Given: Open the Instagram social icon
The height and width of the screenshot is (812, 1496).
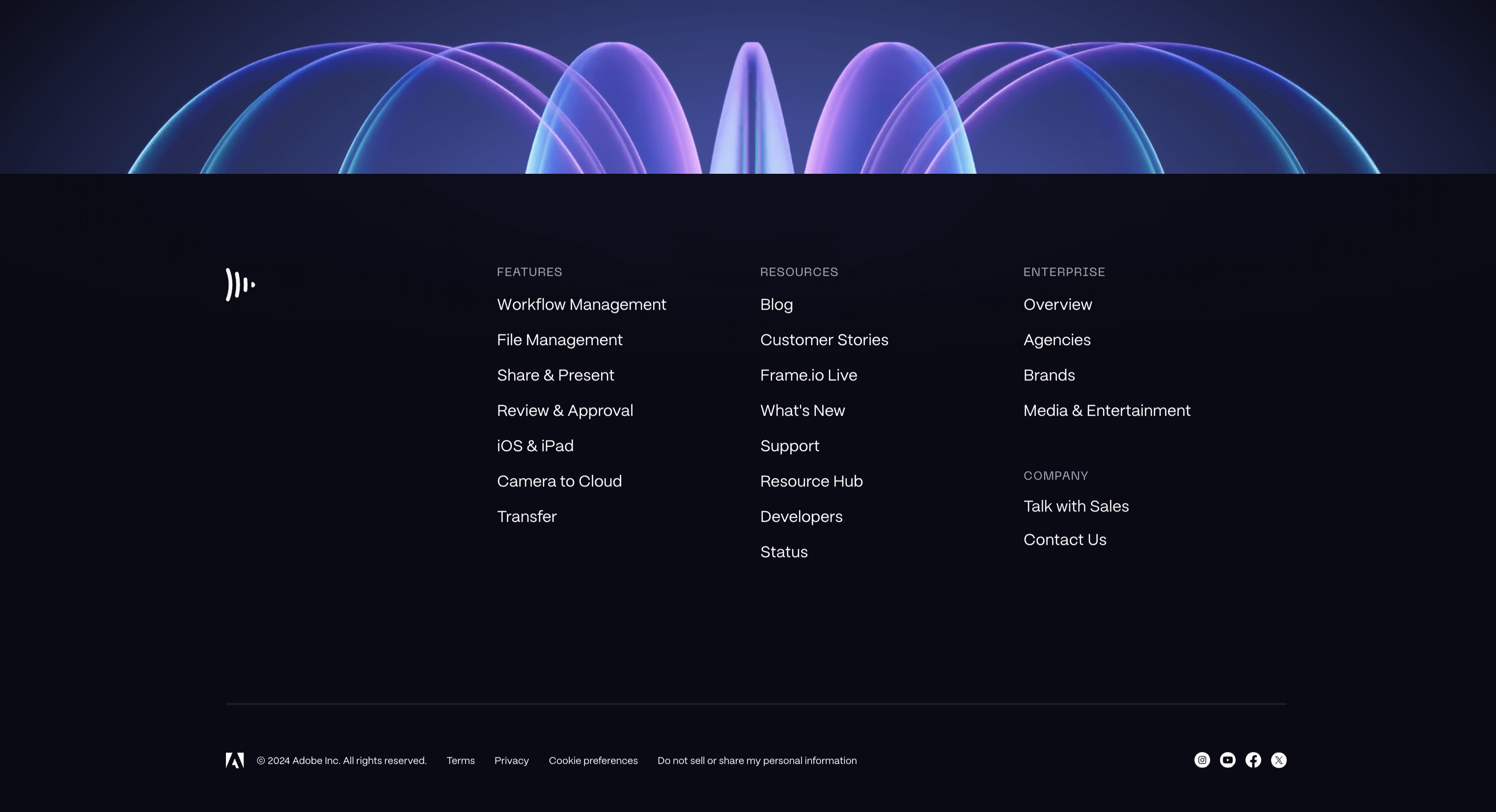Looking at the screenshot, I should pyautogui.click(x=1202, y=760).
